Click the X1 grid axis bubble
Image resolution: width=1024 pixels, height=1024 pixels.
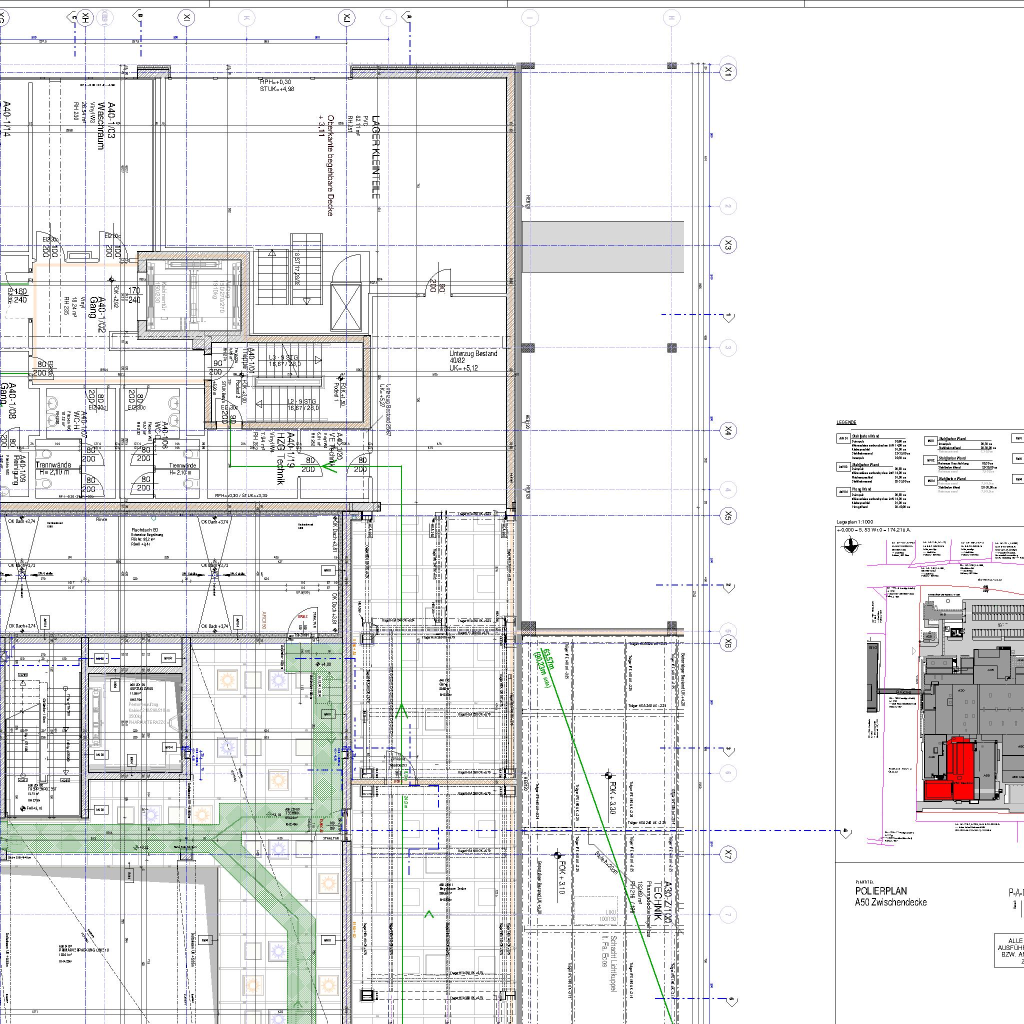coord(730,71)
